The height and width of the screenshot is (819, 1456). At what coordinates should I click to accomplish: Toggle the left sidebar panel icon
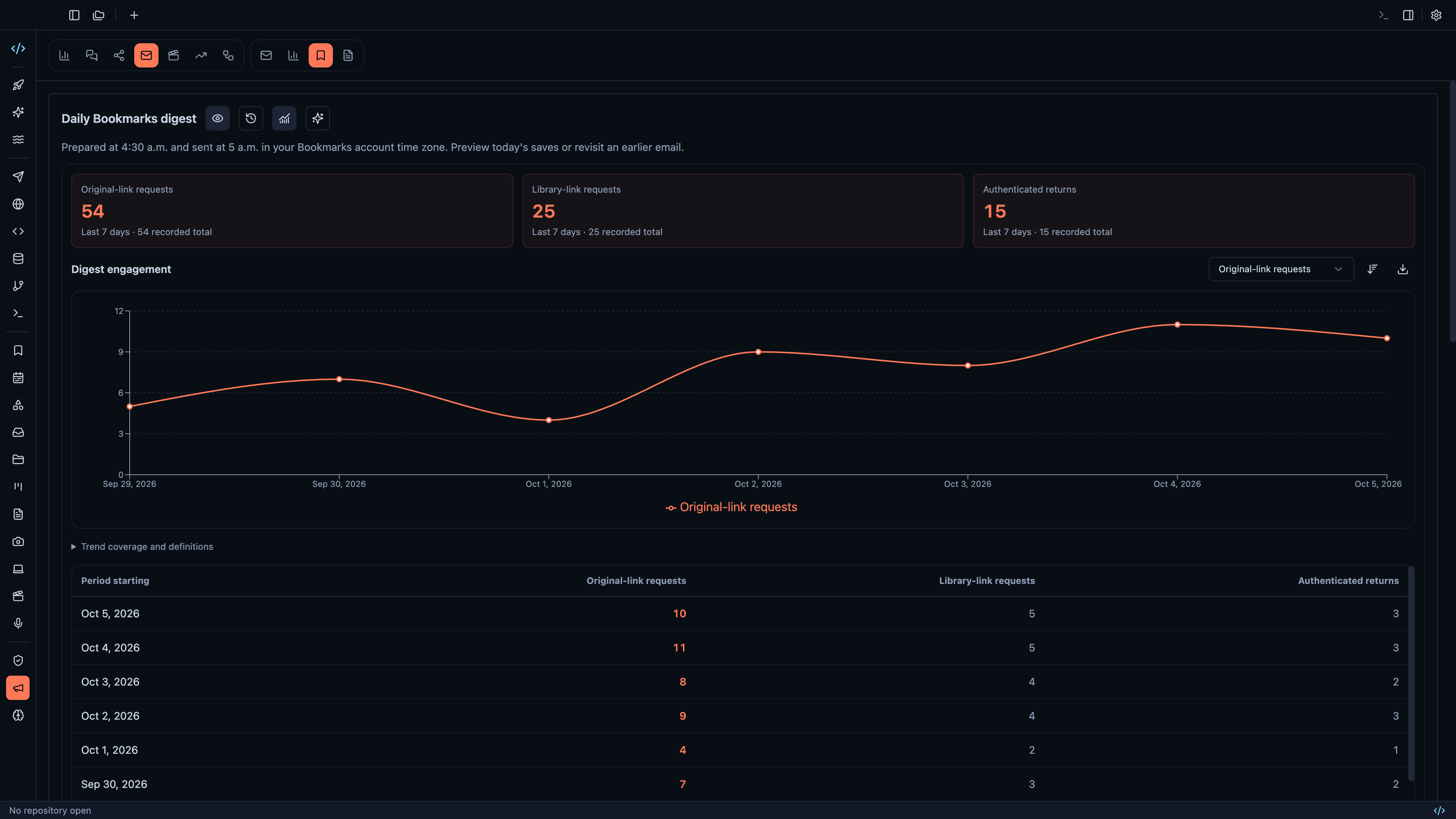tap(74, 15)
